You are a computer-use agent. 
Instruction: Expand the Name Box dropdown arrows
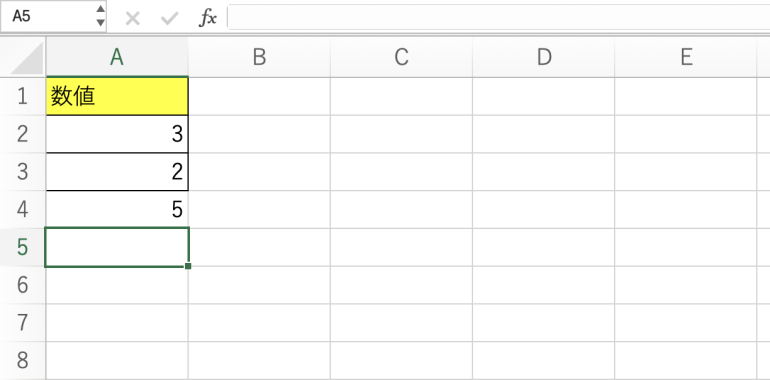click(100, 16)
